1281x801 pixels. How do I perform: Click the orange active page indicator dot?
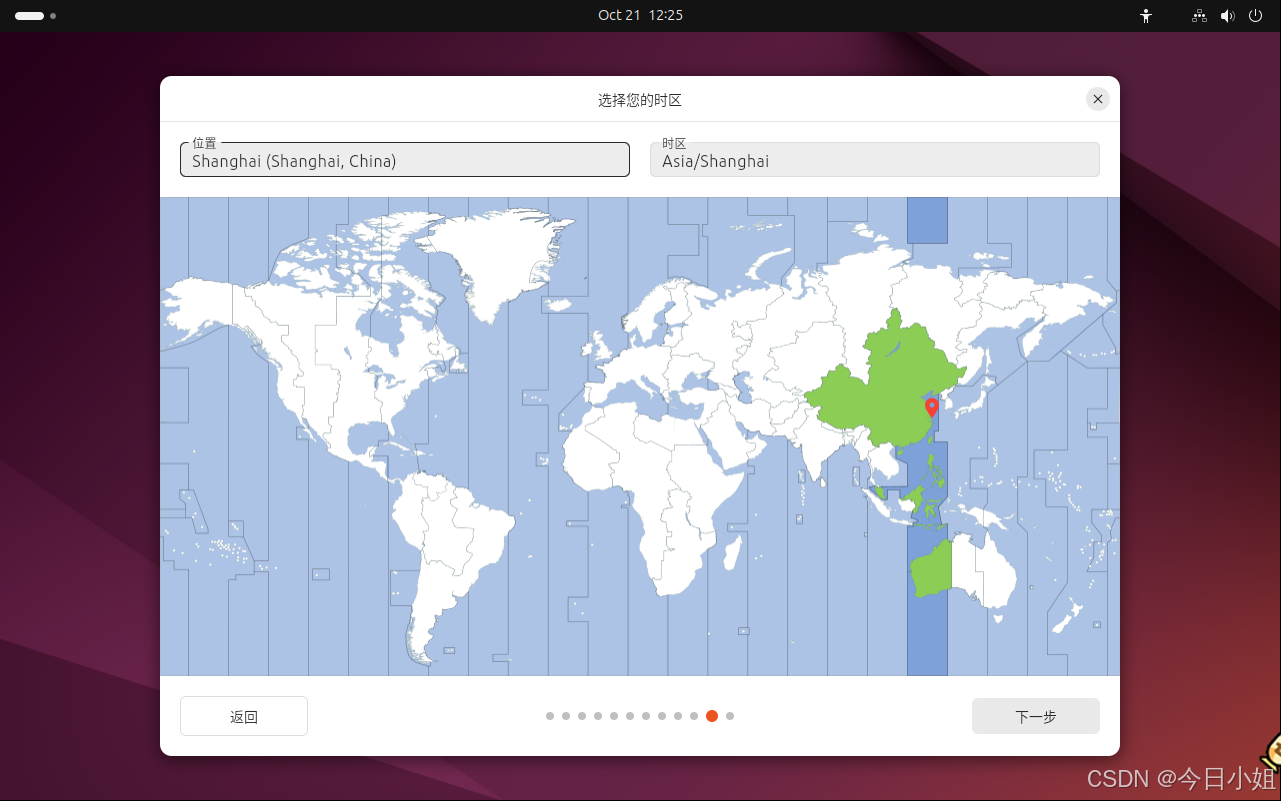click(711, 716)
